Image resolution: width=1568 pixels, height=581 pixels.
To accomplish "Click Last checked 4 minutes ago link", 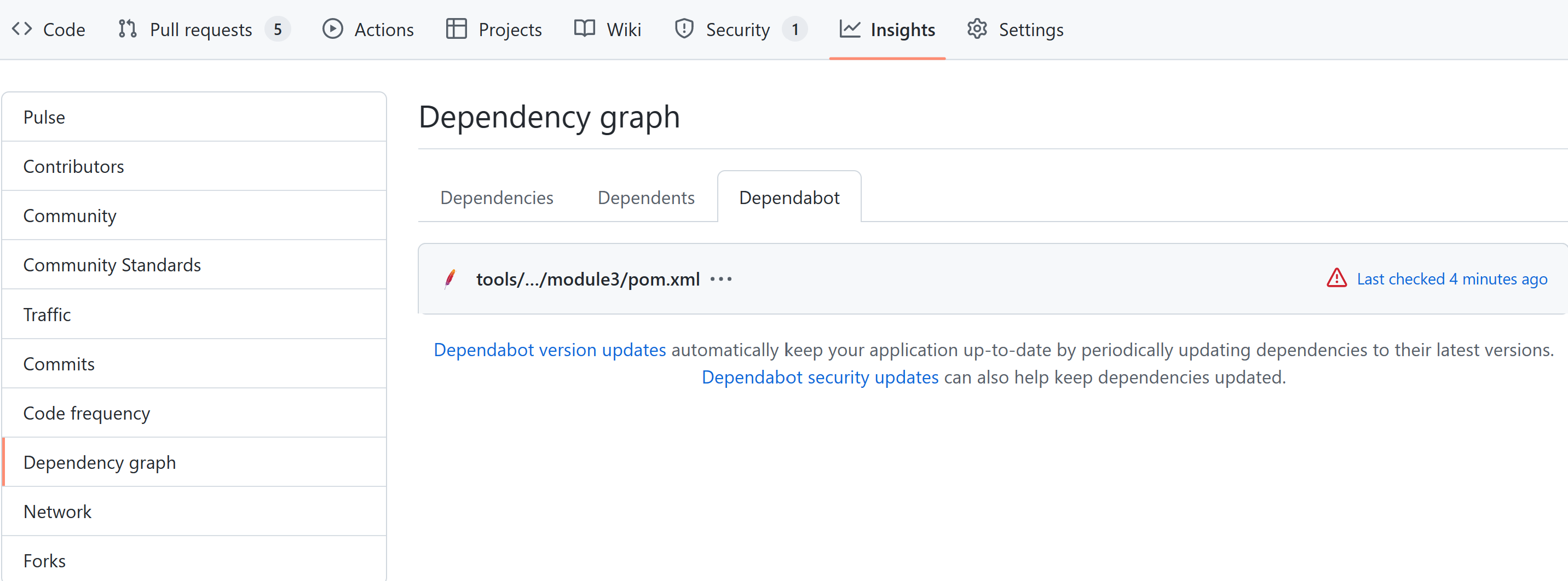I will [x=1452, y=278].
